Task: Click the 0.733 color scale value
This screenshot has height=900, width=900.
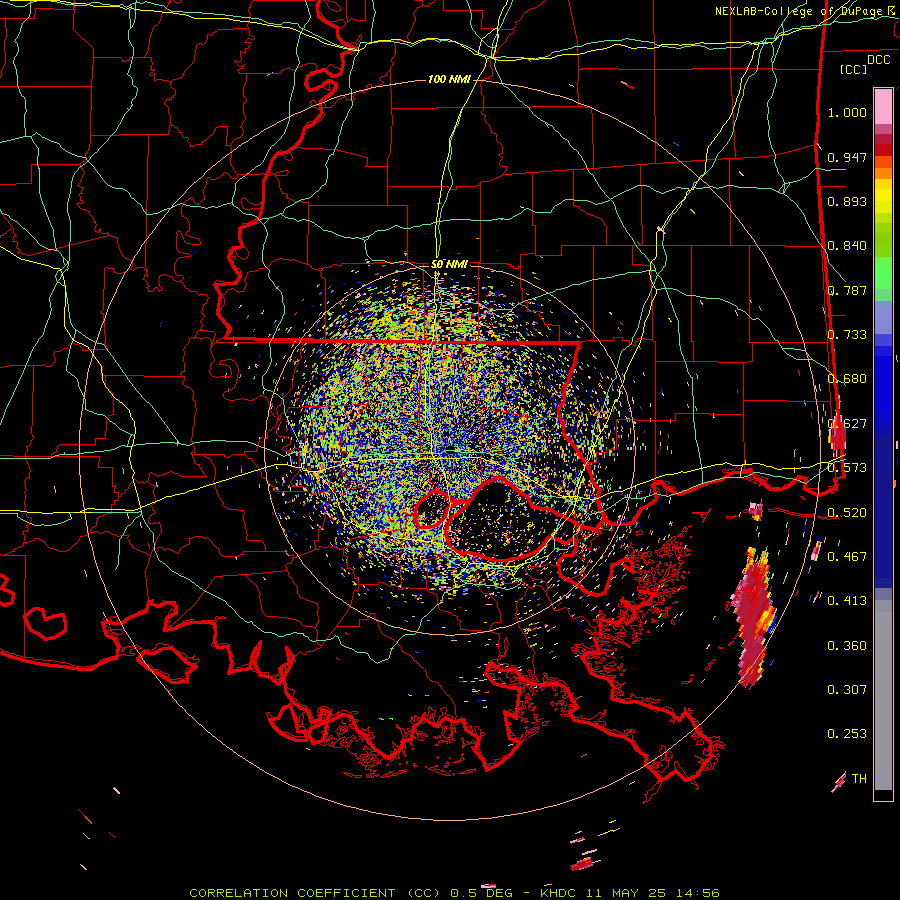Action: pyautogui.click(x=847, y=335)
